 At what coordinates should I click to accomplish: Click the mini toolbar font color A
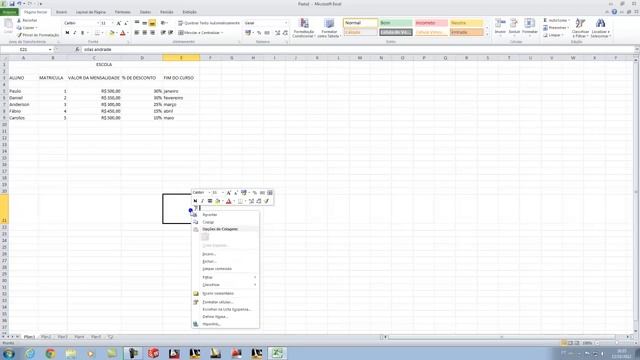point(229,201)
